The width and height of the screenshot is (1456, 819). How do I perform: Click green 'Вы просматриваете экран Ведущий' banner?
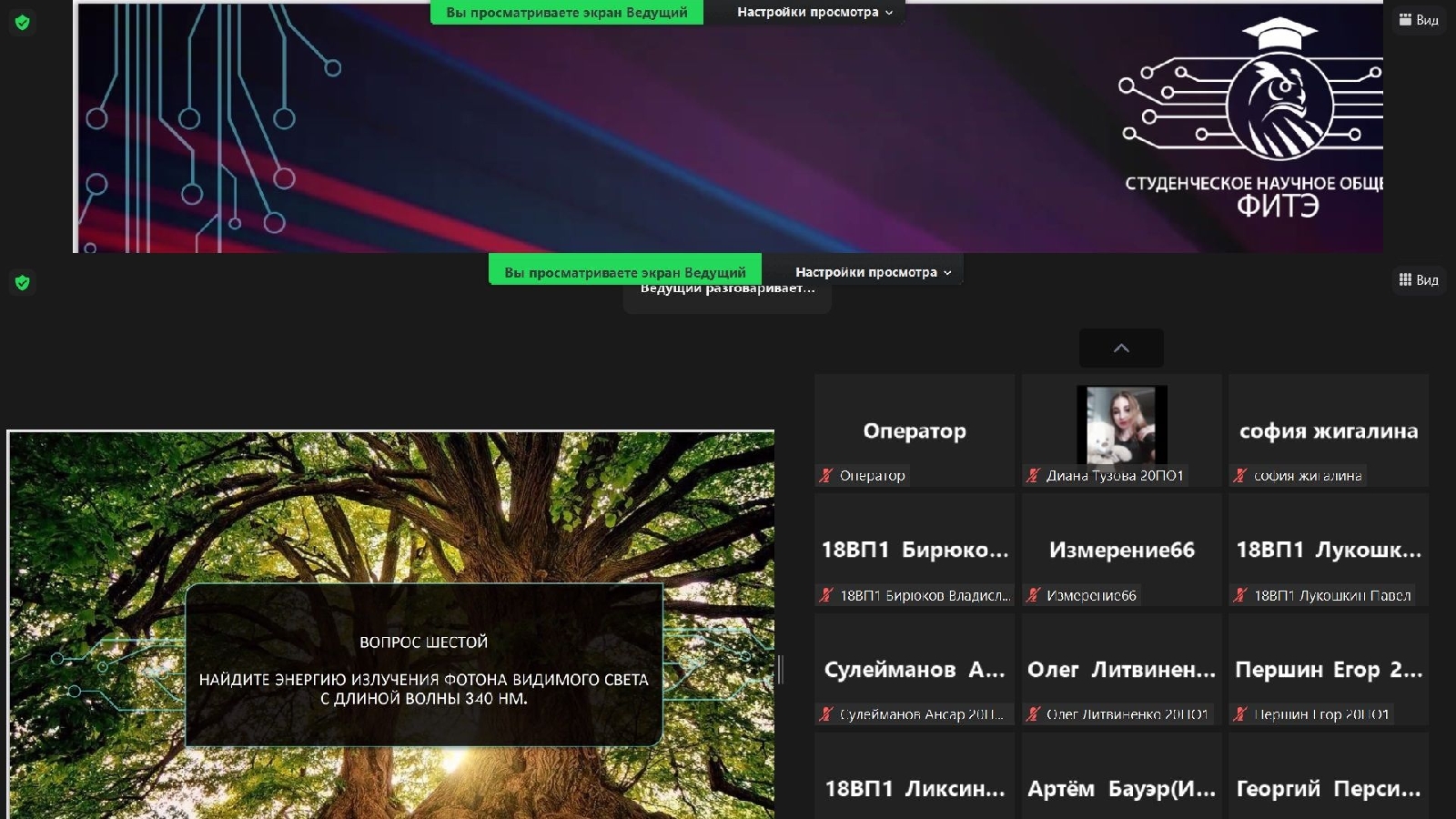624,272
